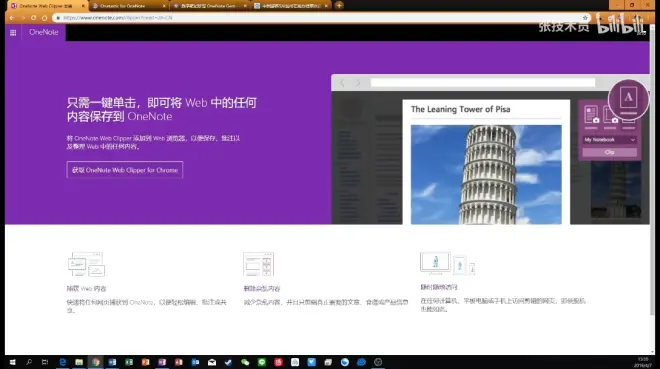Open Microsoft Word from taskbar
The image size is (660, 369).
(x=112, y=362)
